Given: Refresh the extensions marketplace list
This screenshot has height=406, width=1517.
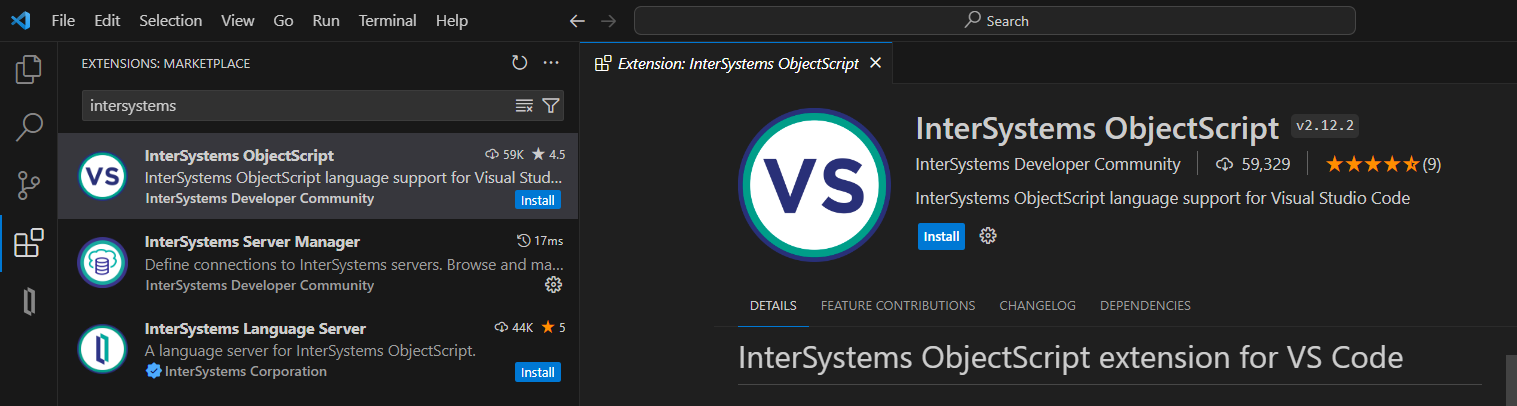Looking at the screenshot, I should click(519, 63).
